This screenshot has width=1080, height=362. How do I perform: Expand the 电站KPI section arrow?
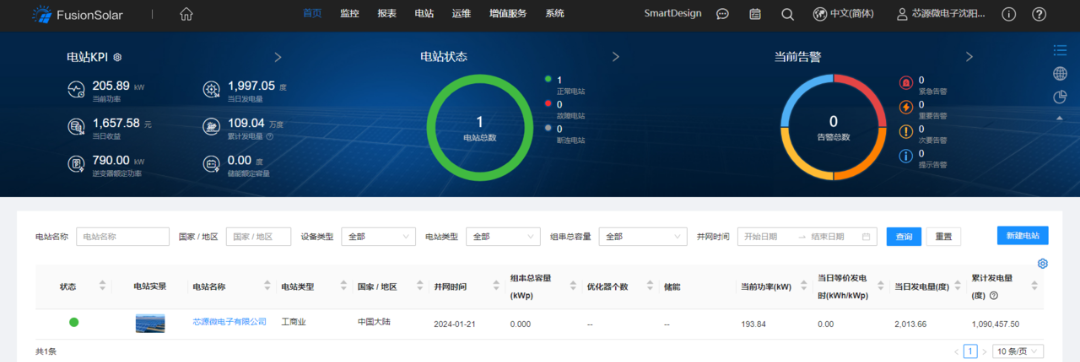pos(278,56)
